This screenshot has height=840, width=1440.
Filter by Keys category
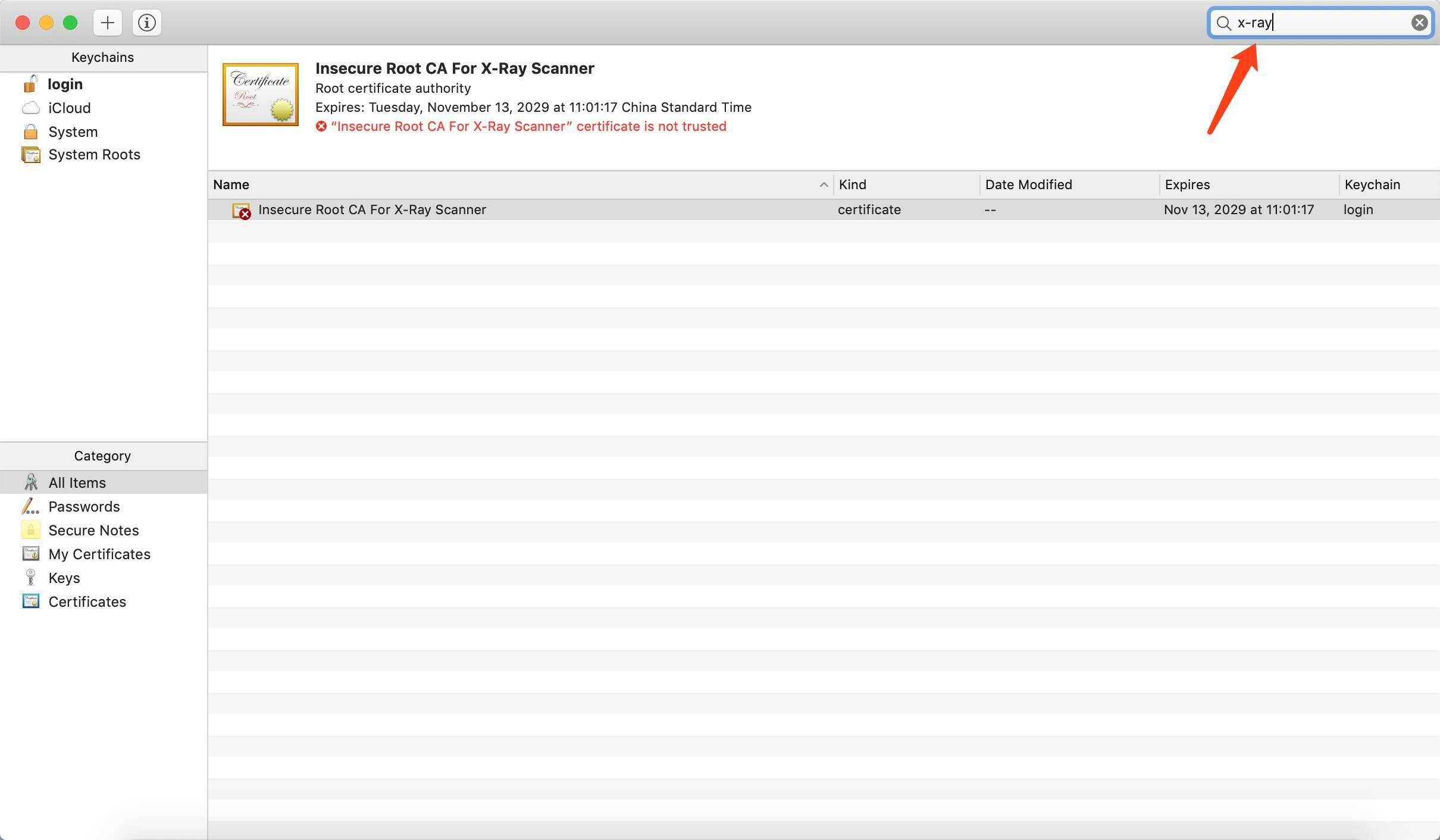64,578
